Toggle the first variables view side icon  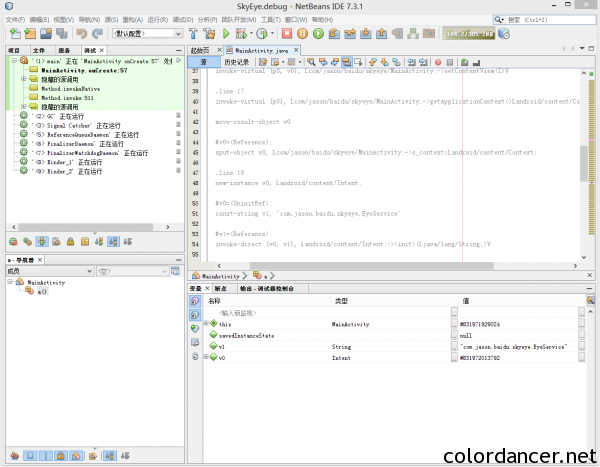point(195,301)
